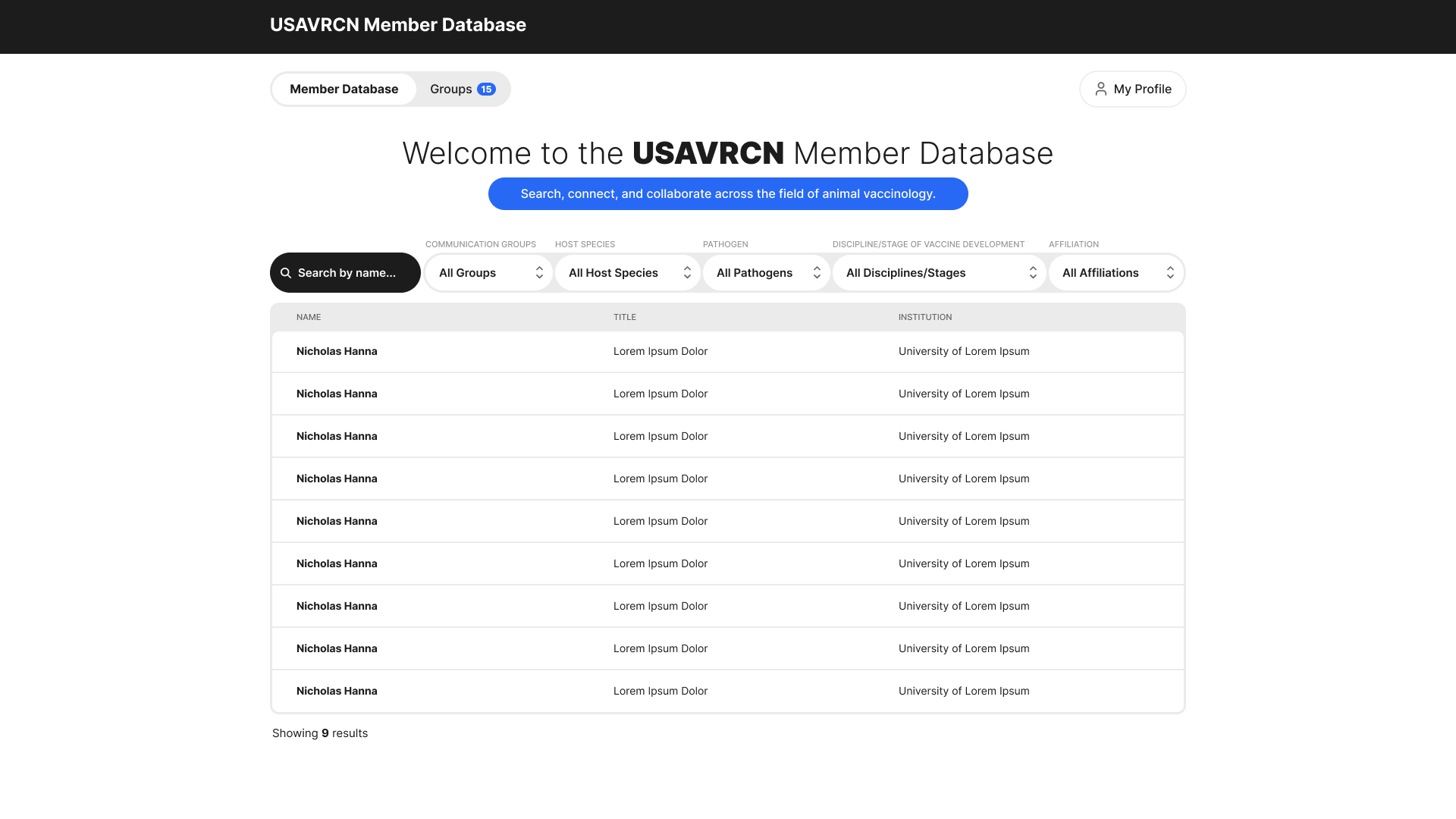Click the USAVRCN Member Database header title
This screenshot has width=1456, height=819.
click(397, 25)
